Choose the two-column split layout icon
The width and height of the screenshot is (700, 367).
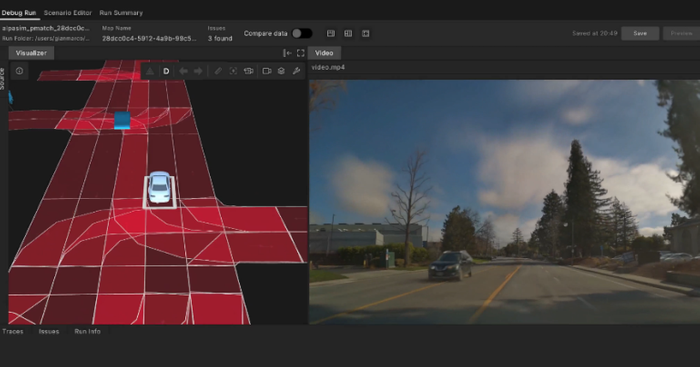[x=348, y=33]
